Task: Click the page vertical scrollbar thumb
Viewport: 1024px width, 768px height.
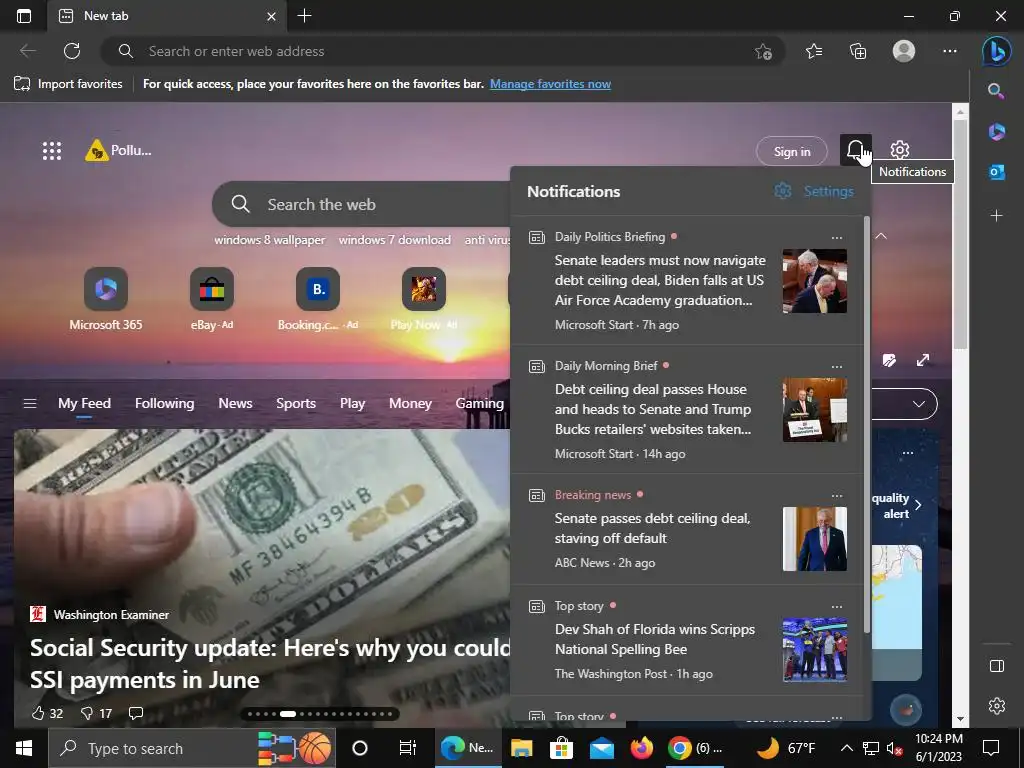Action: click(x=960, y=235)
